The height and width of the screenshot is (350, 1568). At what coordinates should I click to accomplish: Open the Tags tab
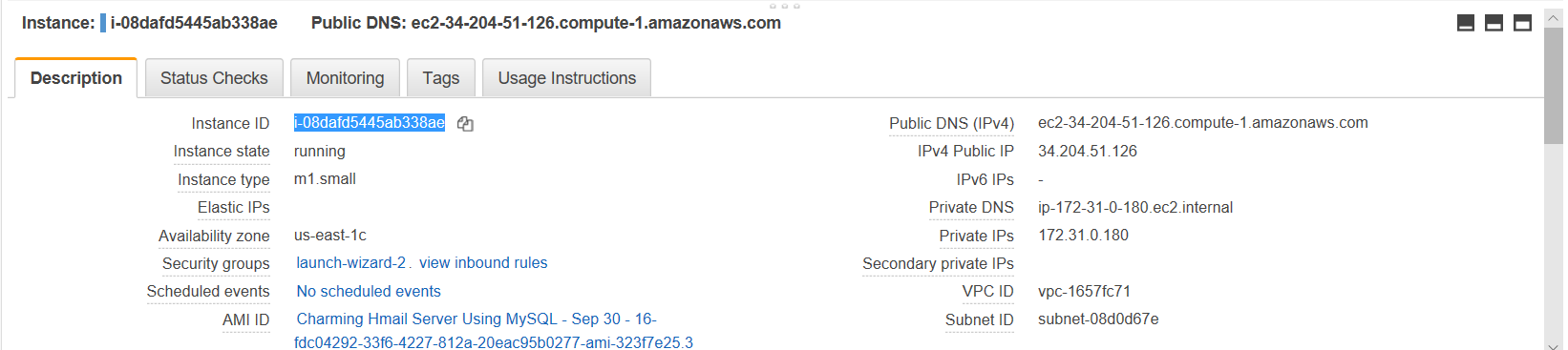pyautogui.click(x=441, y=78)
